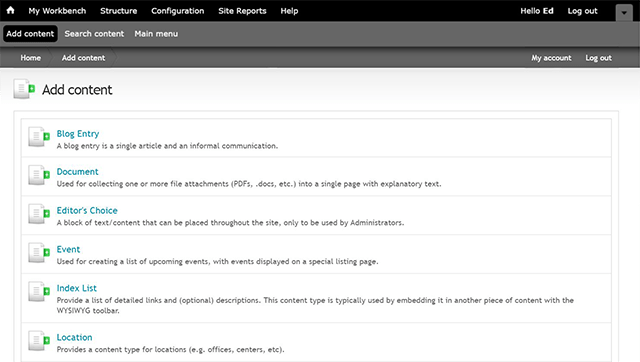Click text 'Provides a content type for locations'
Viewport: 640px width, 362px height.
point(121,350)
